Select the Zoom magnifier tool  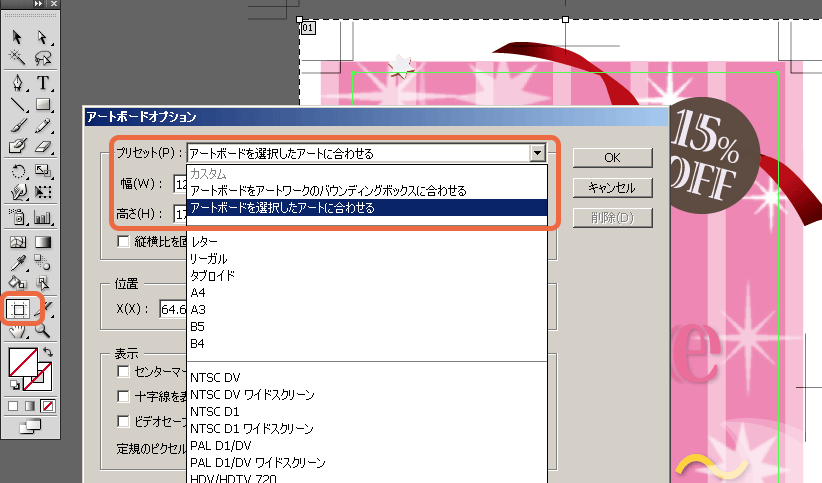[x=42, y=330]
